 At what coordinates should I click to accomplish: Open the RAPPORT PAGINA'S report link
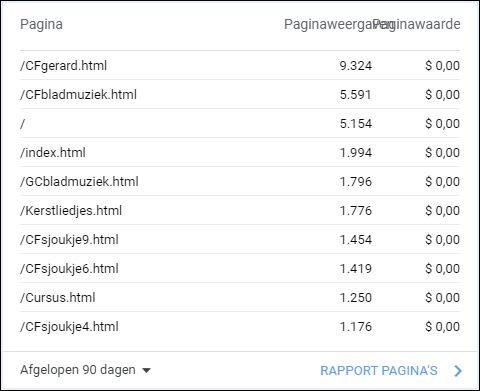point(379,371)
